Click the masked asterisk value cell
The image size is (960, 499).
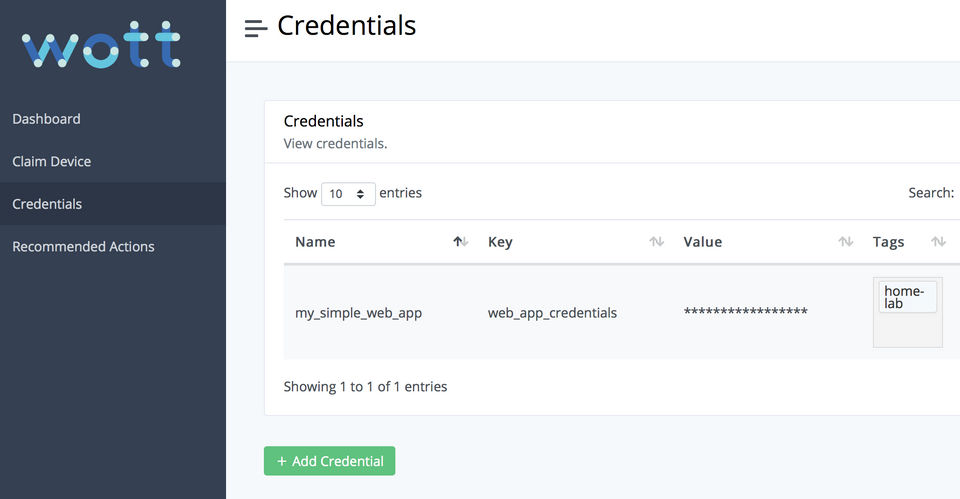pos(745,313)
